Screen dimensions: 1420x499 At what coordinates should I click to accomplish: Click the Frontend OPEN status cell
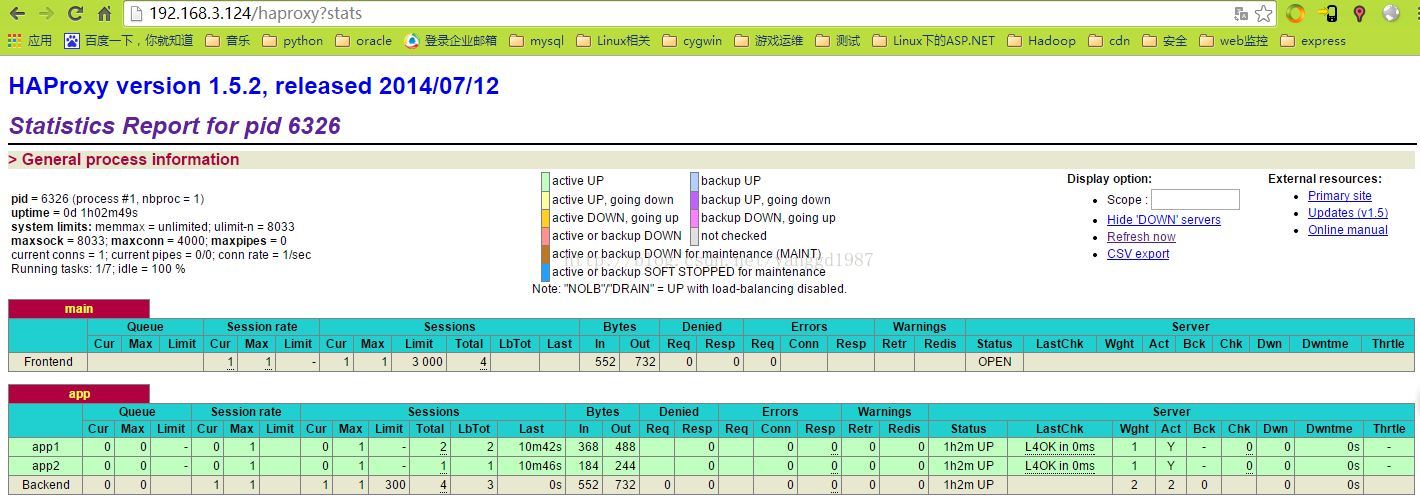[x=994, y=362]
